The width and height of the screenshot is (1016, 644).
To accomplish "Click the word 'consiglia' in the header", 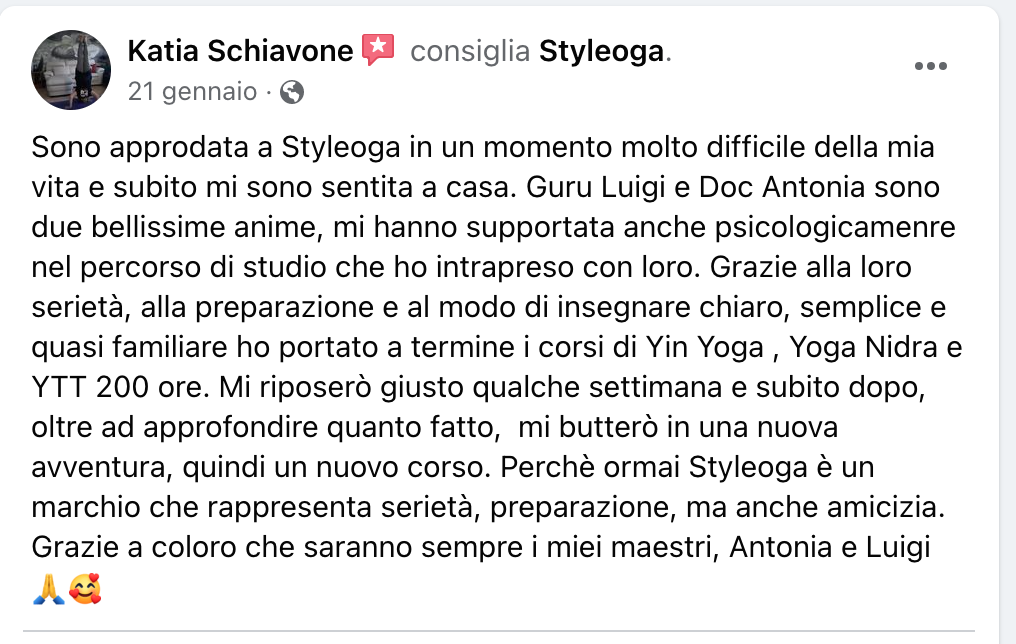I will click(469, 50).
